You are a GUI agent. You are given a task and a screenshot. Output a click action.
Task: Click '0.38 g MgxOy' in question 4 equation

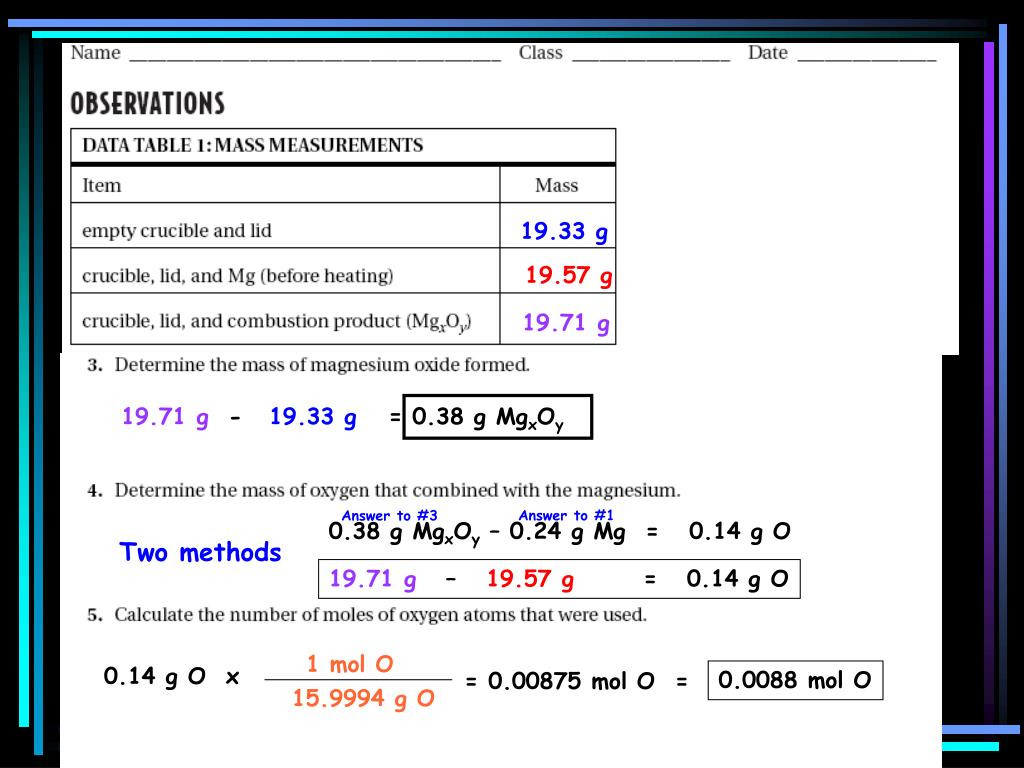(404, 533)
